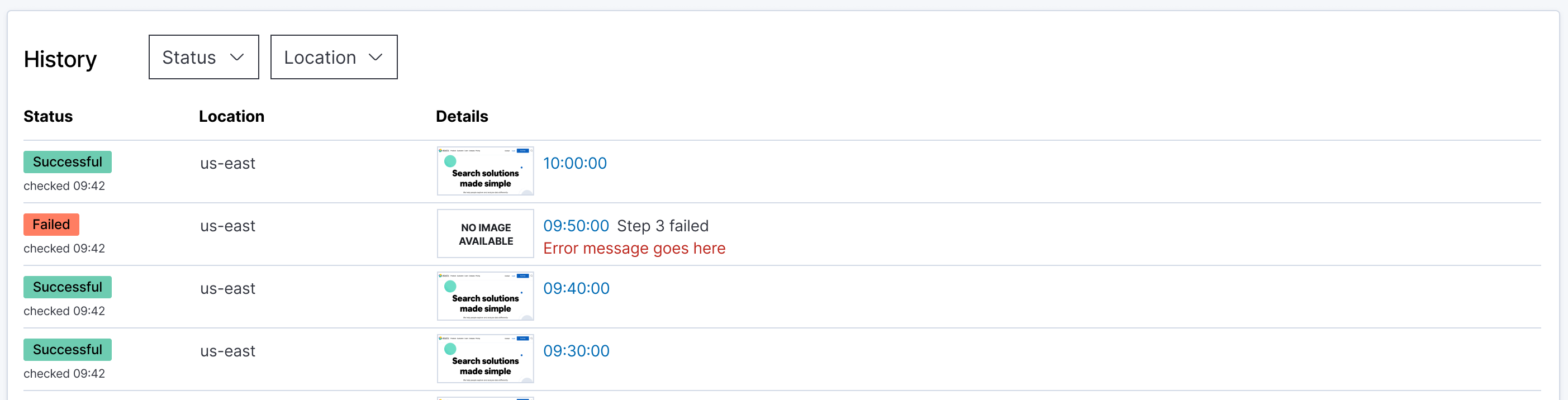Viewport: 1568px width, 400px height.
Task: Open the 10:00:00 check details link
Action: (x=574, y=163)
